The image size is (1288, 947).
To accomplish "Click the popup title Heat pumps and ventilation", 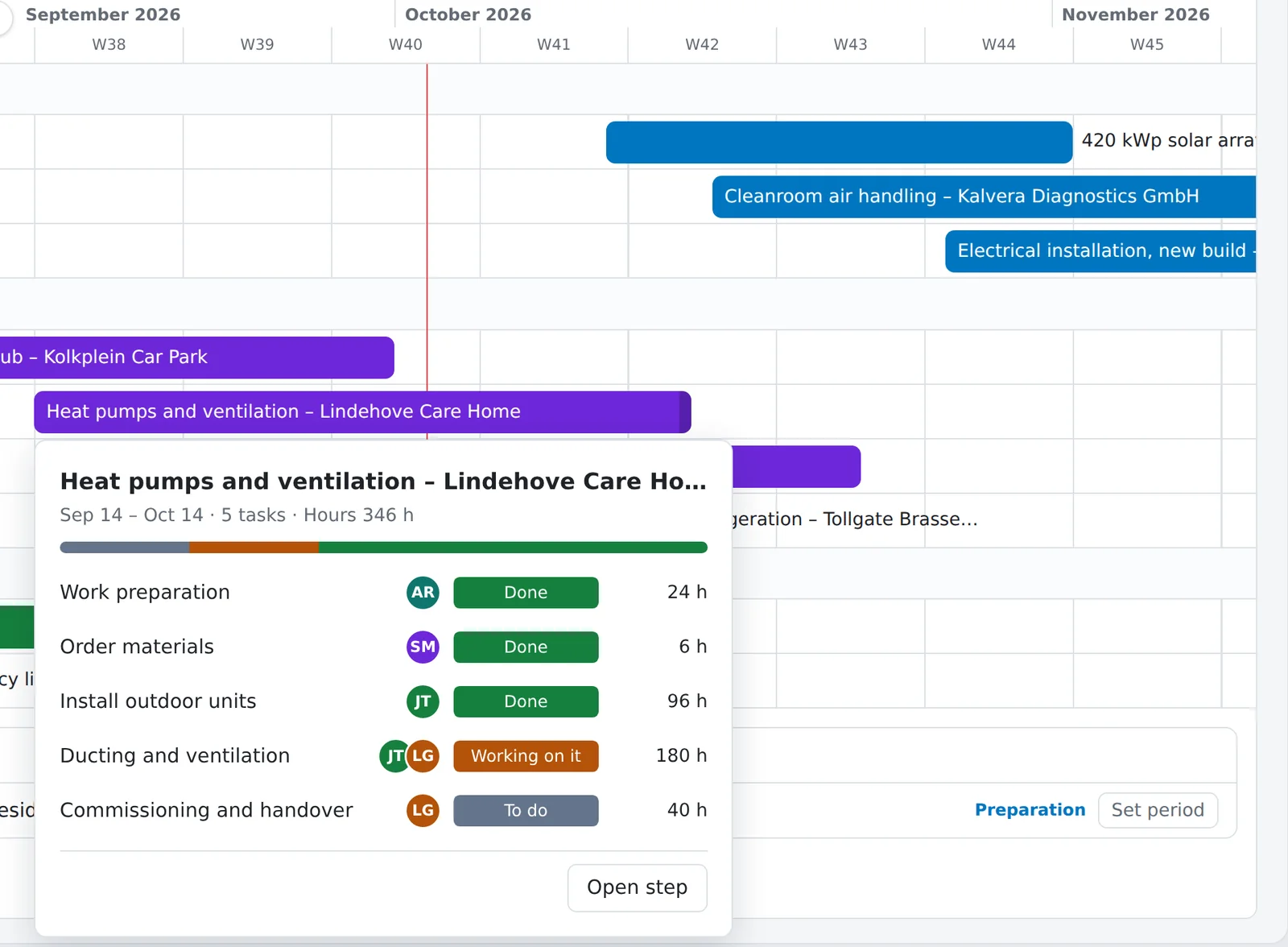I will tap(383, 482).
